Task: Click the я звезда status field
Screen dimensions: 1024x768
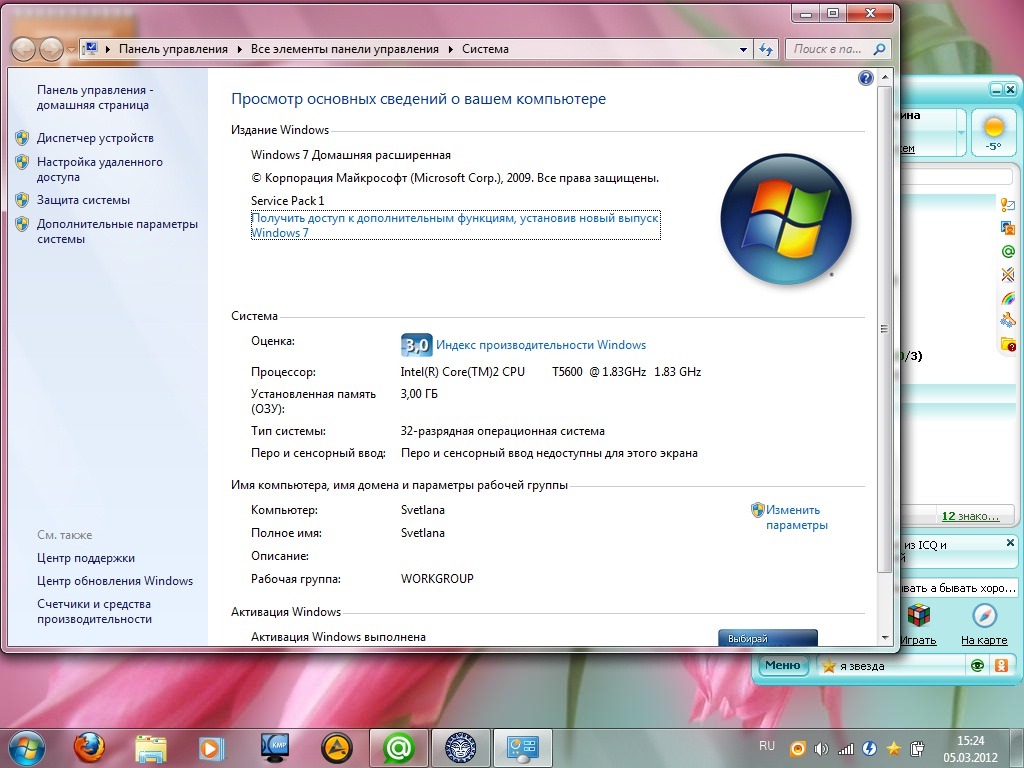Action: [892, 666]
